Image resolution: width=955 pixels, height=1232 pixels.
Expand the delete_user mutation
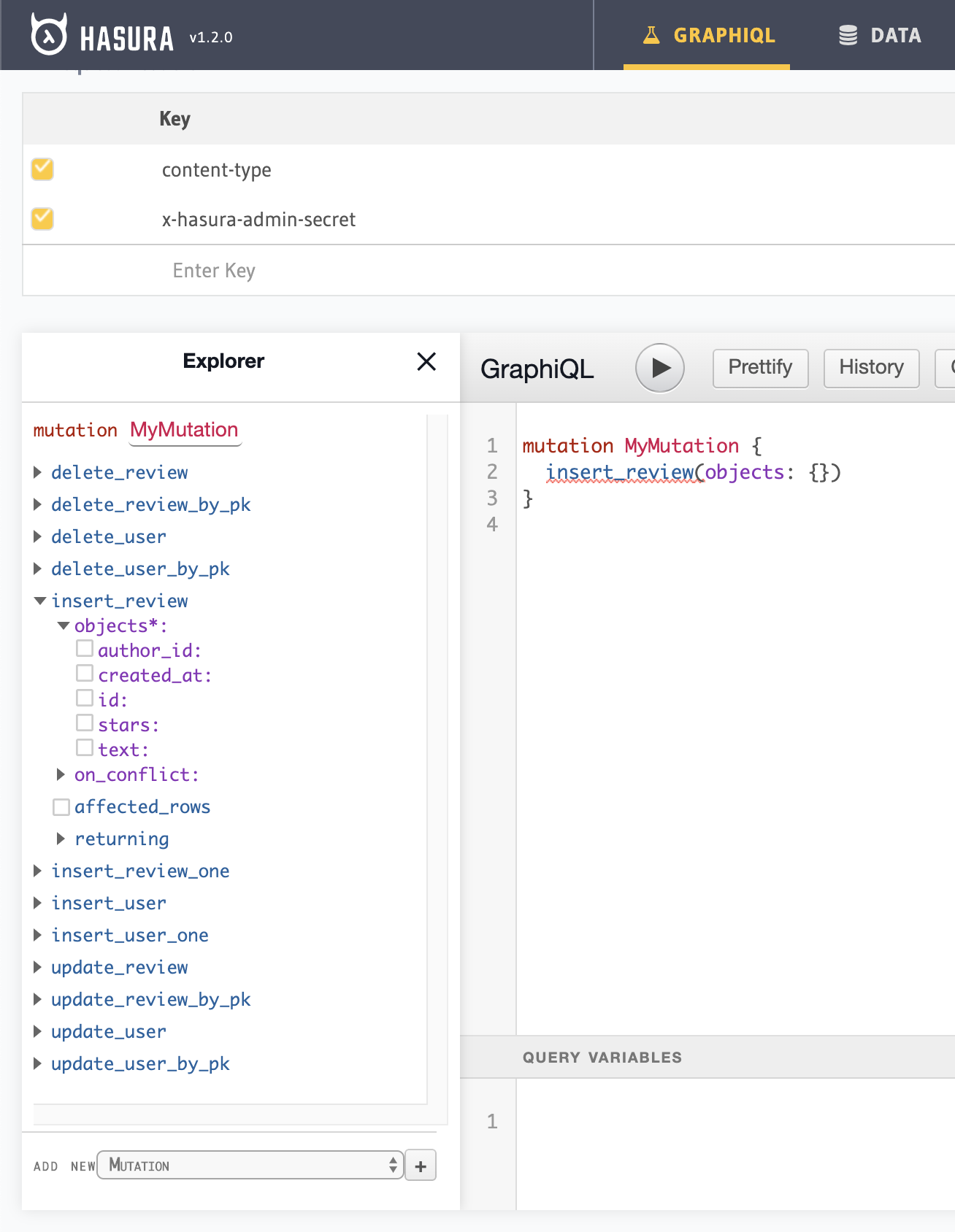tap(38, 536)
